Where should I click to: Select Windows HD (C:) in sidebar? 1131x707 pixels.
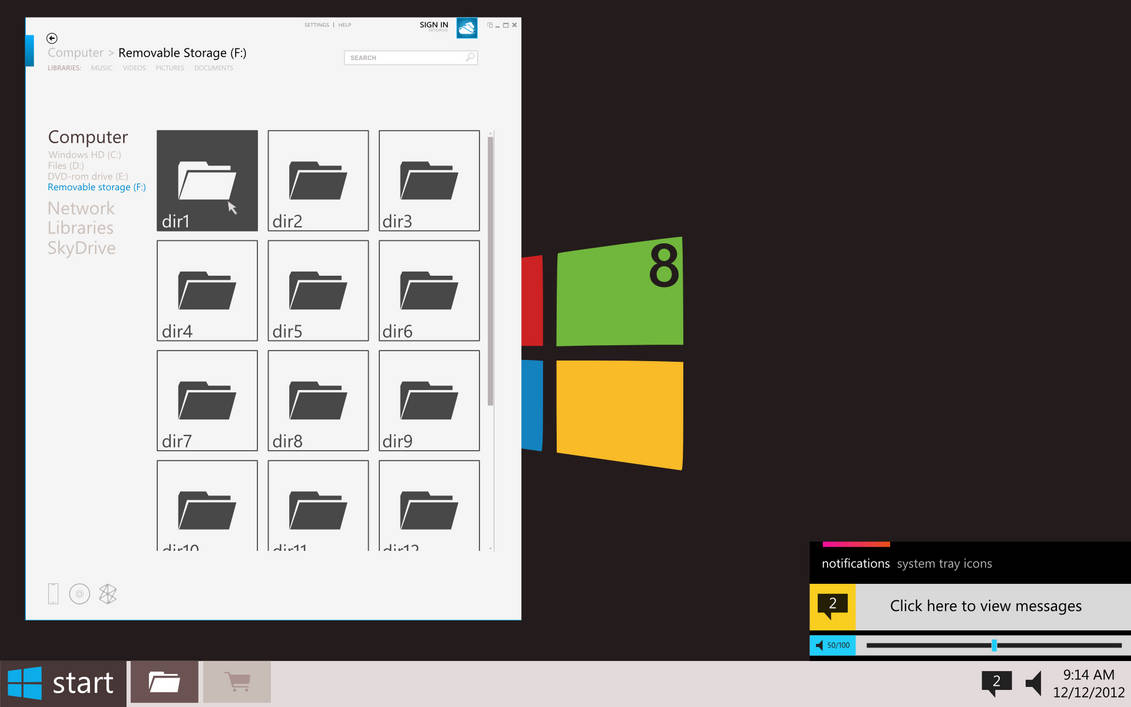click(84, 154)
